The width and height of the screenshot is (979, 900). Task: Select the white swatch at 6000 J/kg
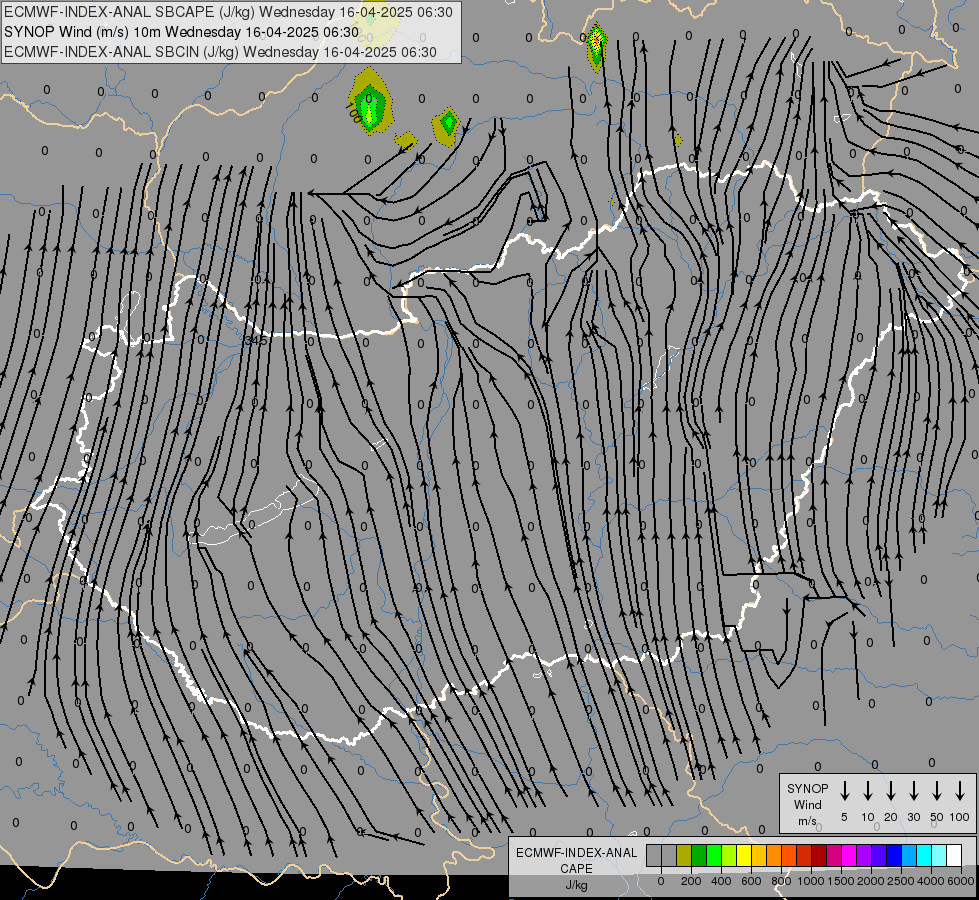pos(955,856)
